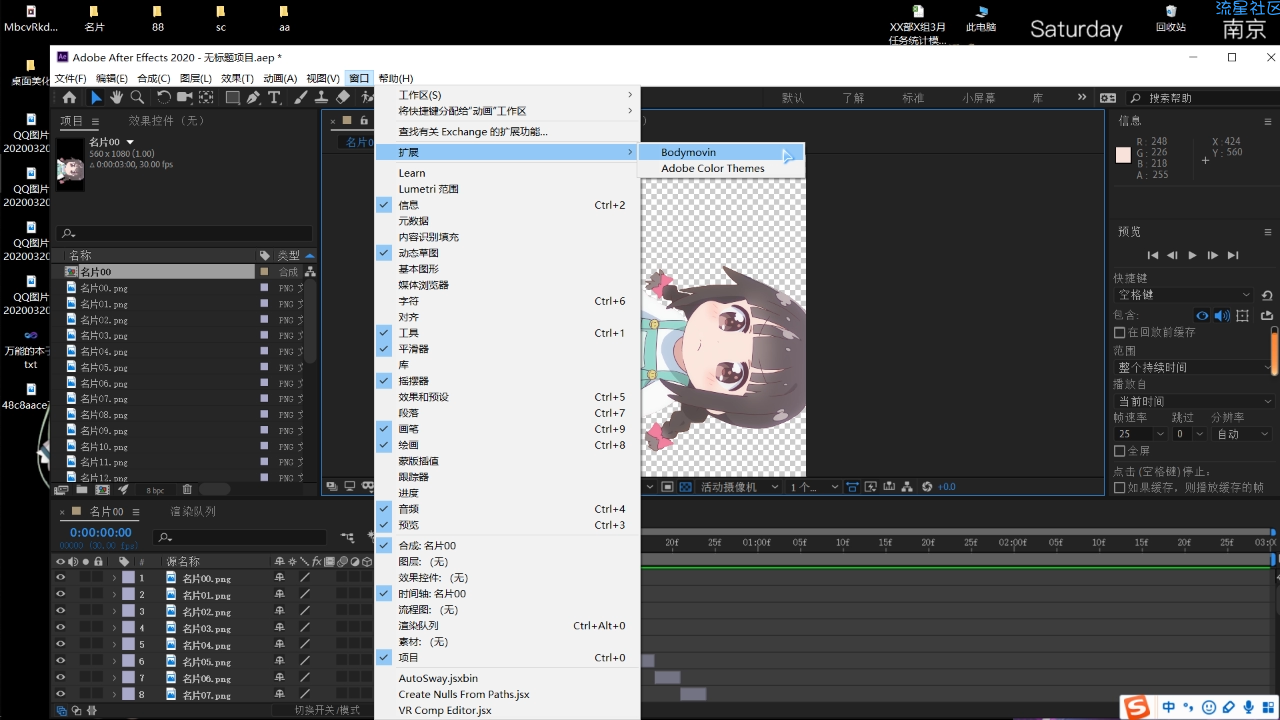Open 文件(F) menu in menu bar

coord(70,78)
